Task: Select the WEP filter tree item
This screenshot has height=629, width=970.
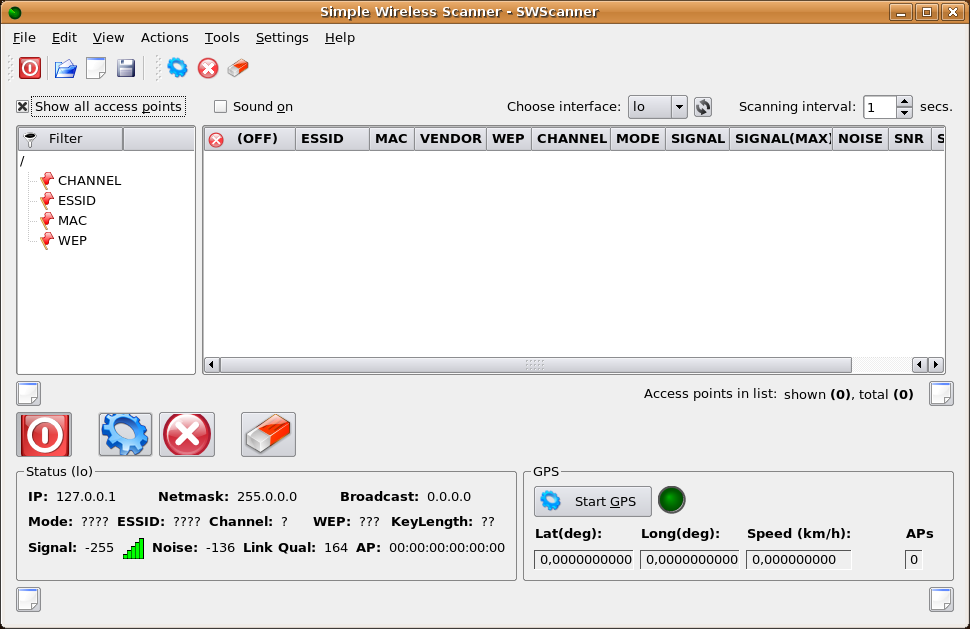Action: pyautogui.click(x=72, y=241)
